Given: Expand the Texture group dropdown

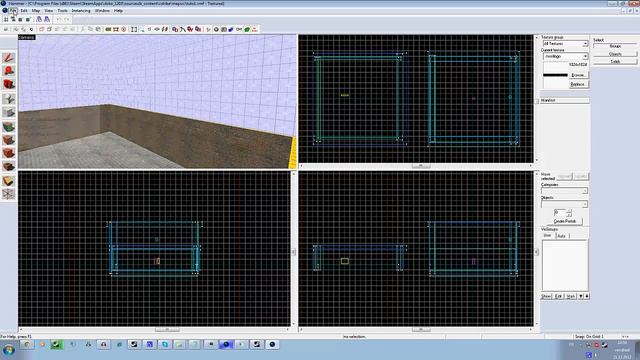Looking at the screenshot, I should [585, 44].
